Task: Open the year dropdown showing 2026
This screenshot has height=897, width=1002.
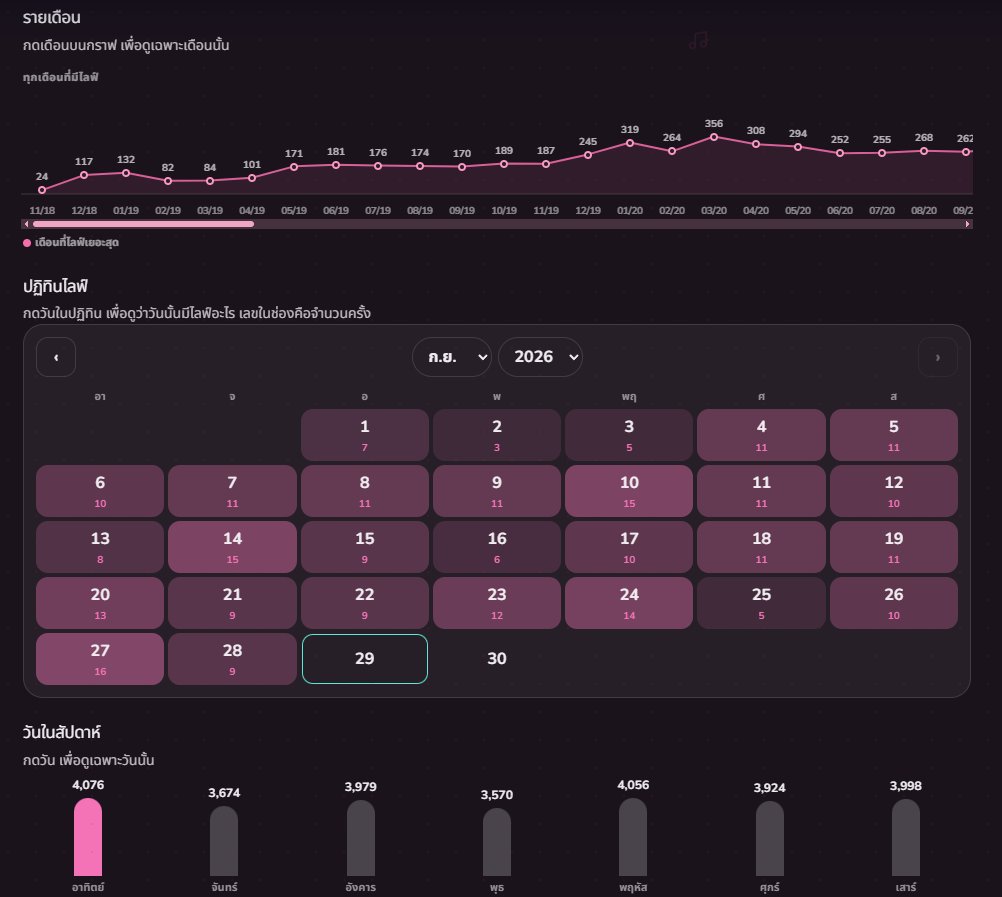Action: pos(540,356)
